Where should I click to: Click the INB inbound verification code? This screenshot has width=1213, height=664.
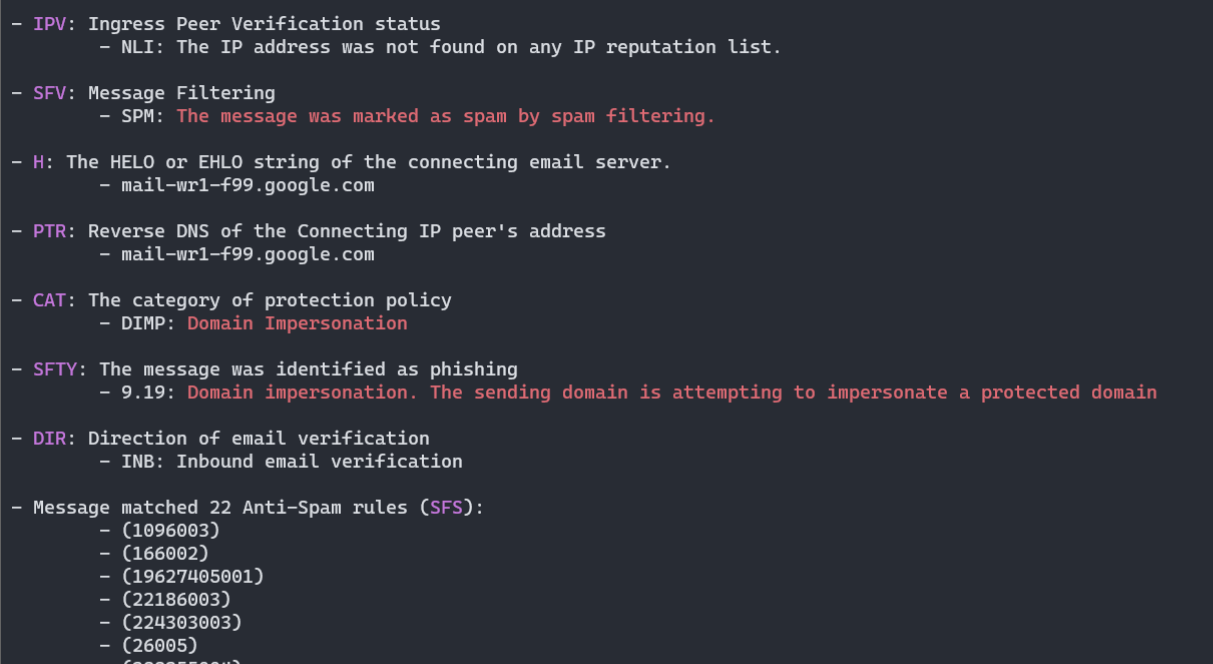pos(137,461)
